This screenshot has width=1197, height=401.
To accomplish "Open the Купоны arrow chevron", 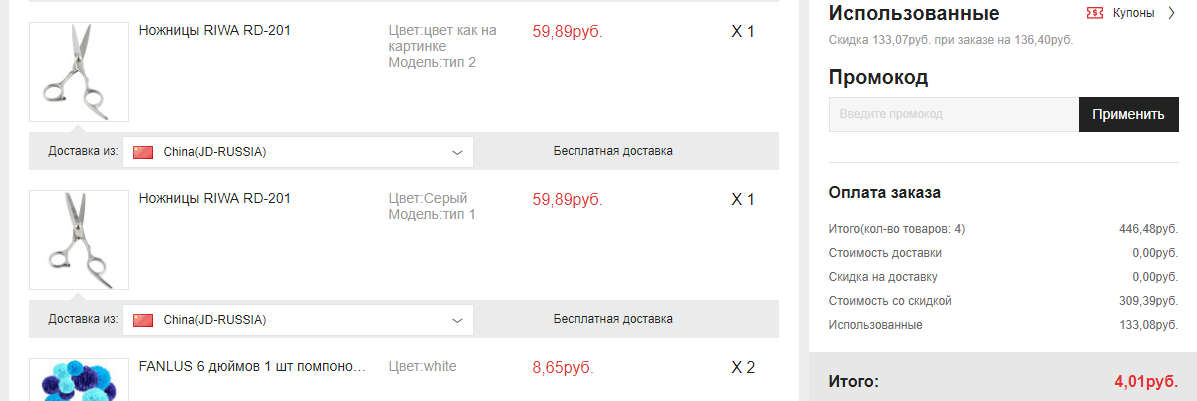I will (x=1172, y=13).
